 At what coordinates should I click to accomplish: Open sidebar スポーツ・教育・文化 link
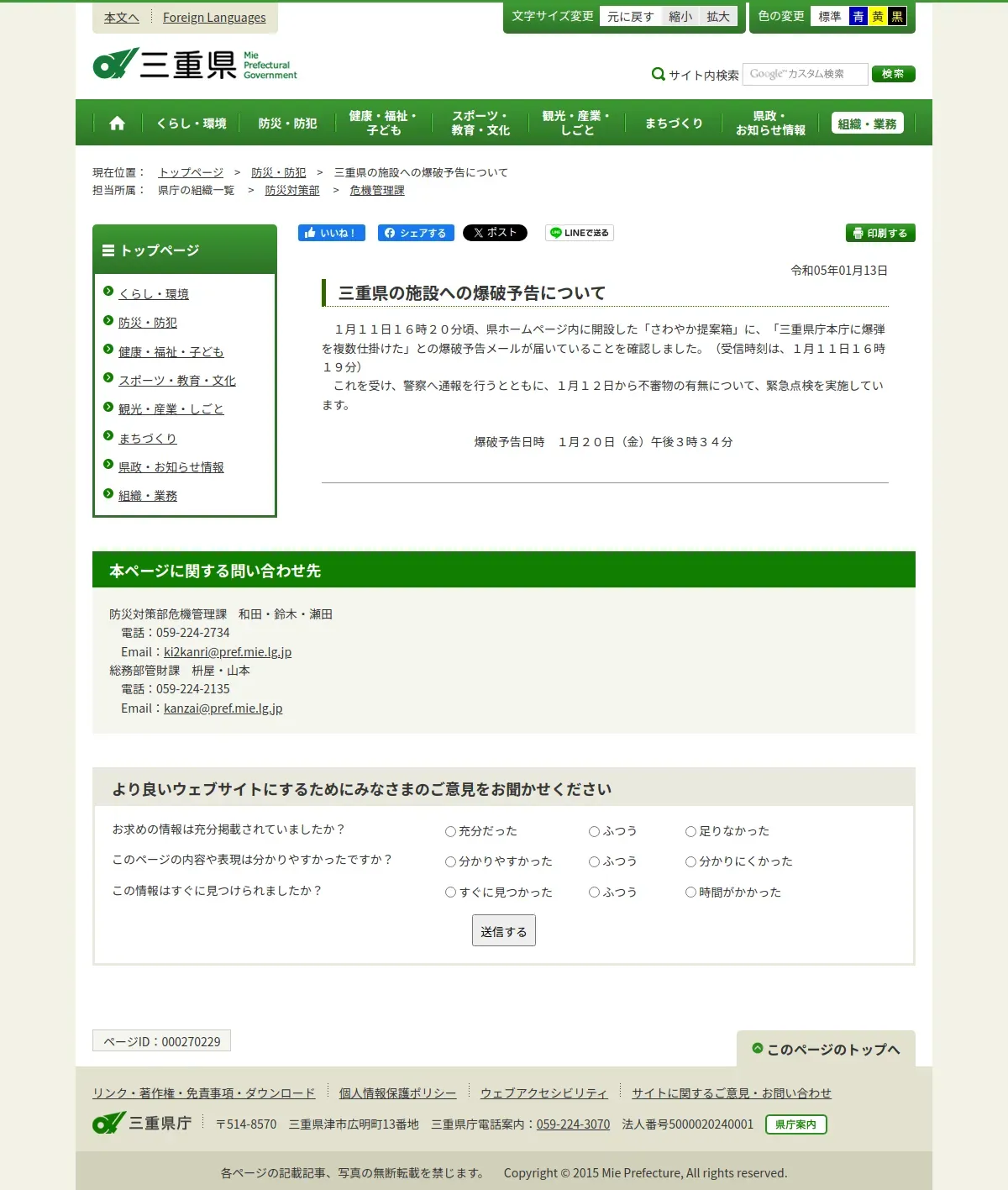click(177, 380)
